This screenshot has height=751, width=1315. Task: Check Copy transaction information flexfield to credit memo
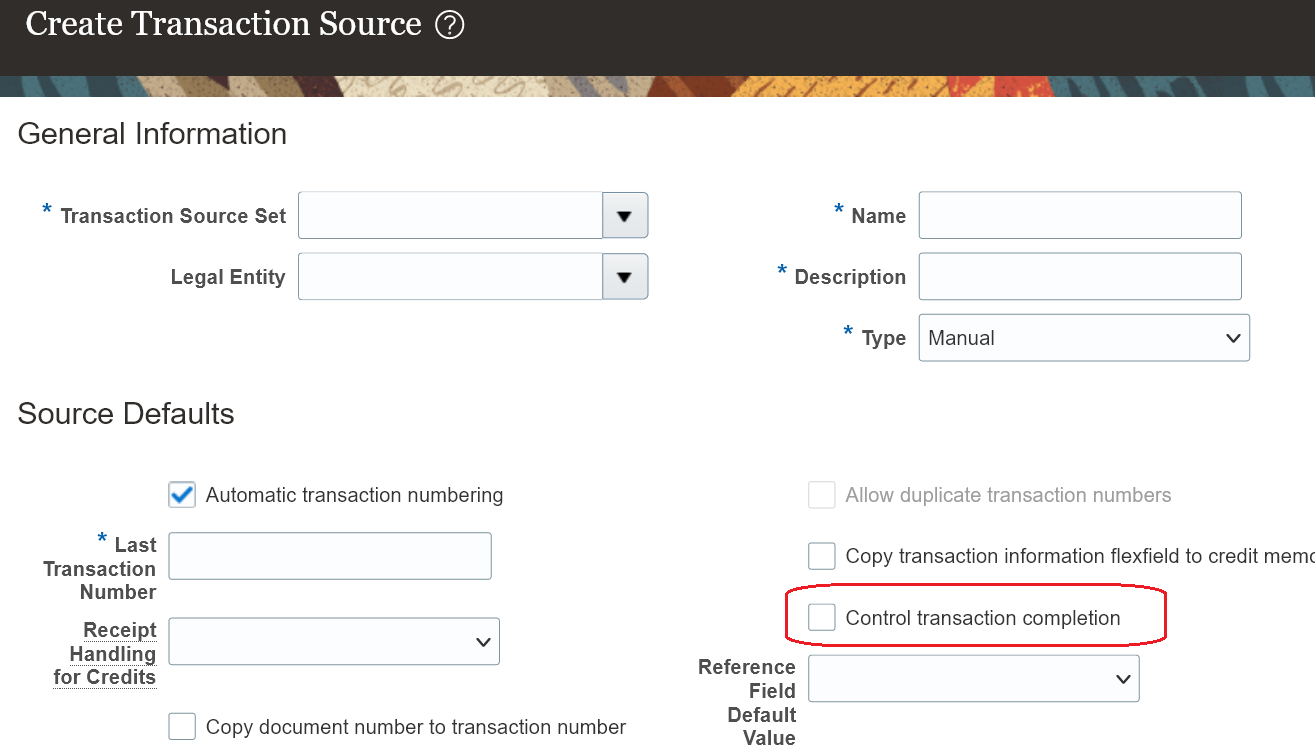[x=822, y=556]
